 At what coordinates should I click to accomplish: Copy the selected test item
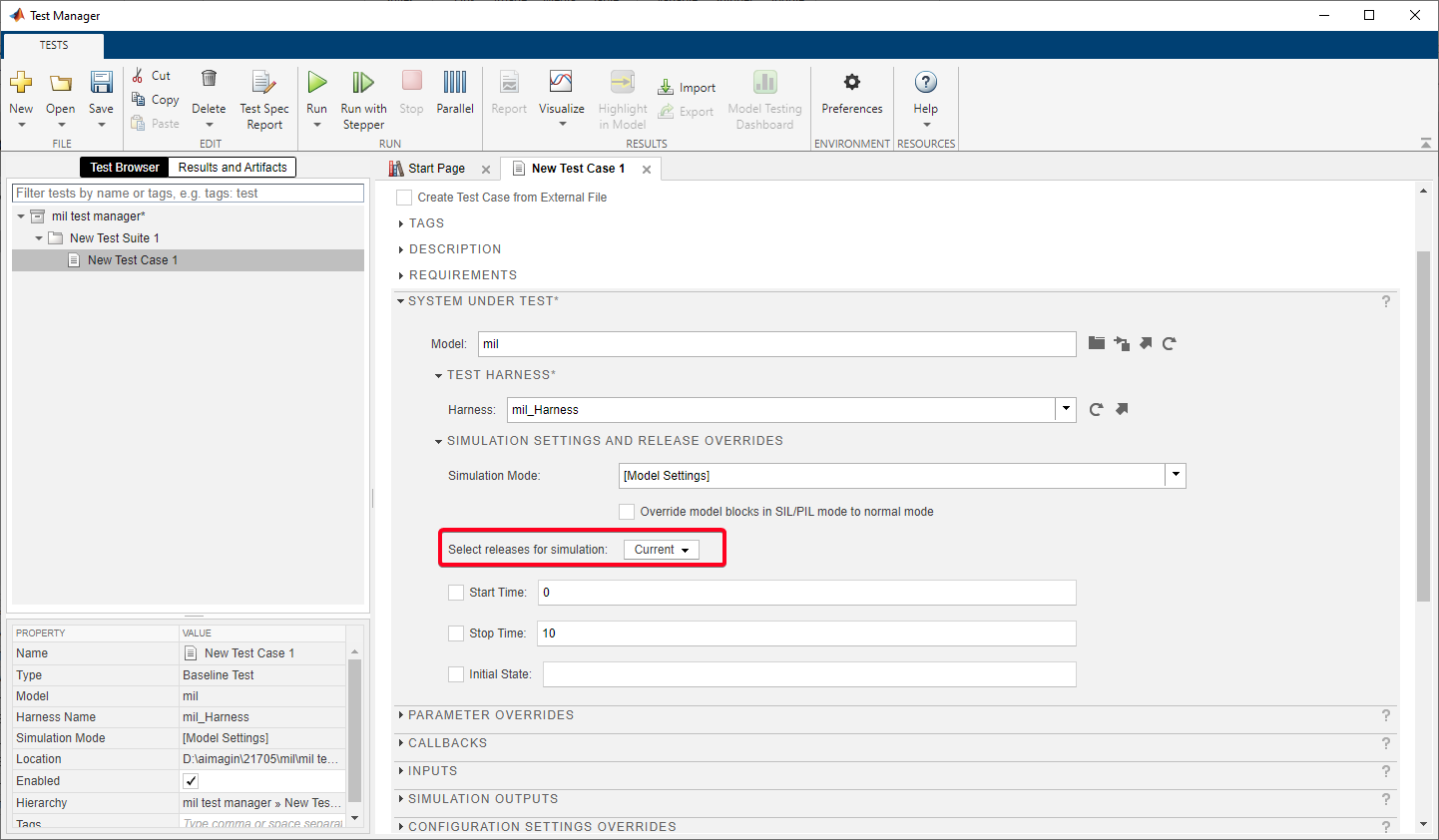(x=155, y=100)
